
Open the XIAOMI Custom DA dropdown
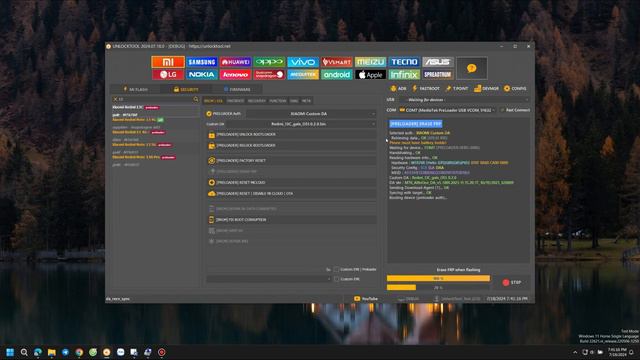(310, 113)
